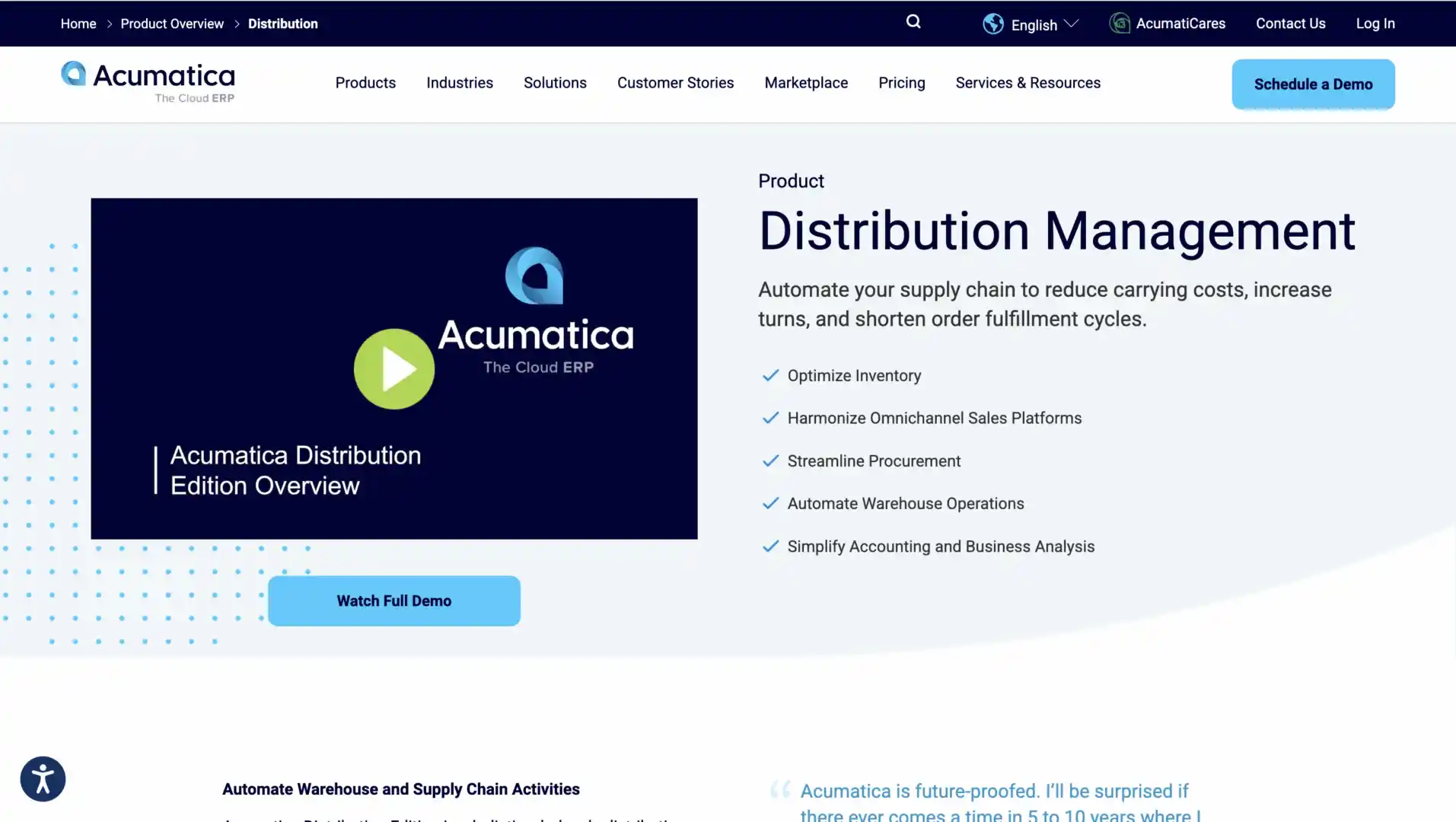Go to Home breadcrumb link
The width and height of the screenshot is (1456, 822).
pyautogui.click(x=78, y=24)
